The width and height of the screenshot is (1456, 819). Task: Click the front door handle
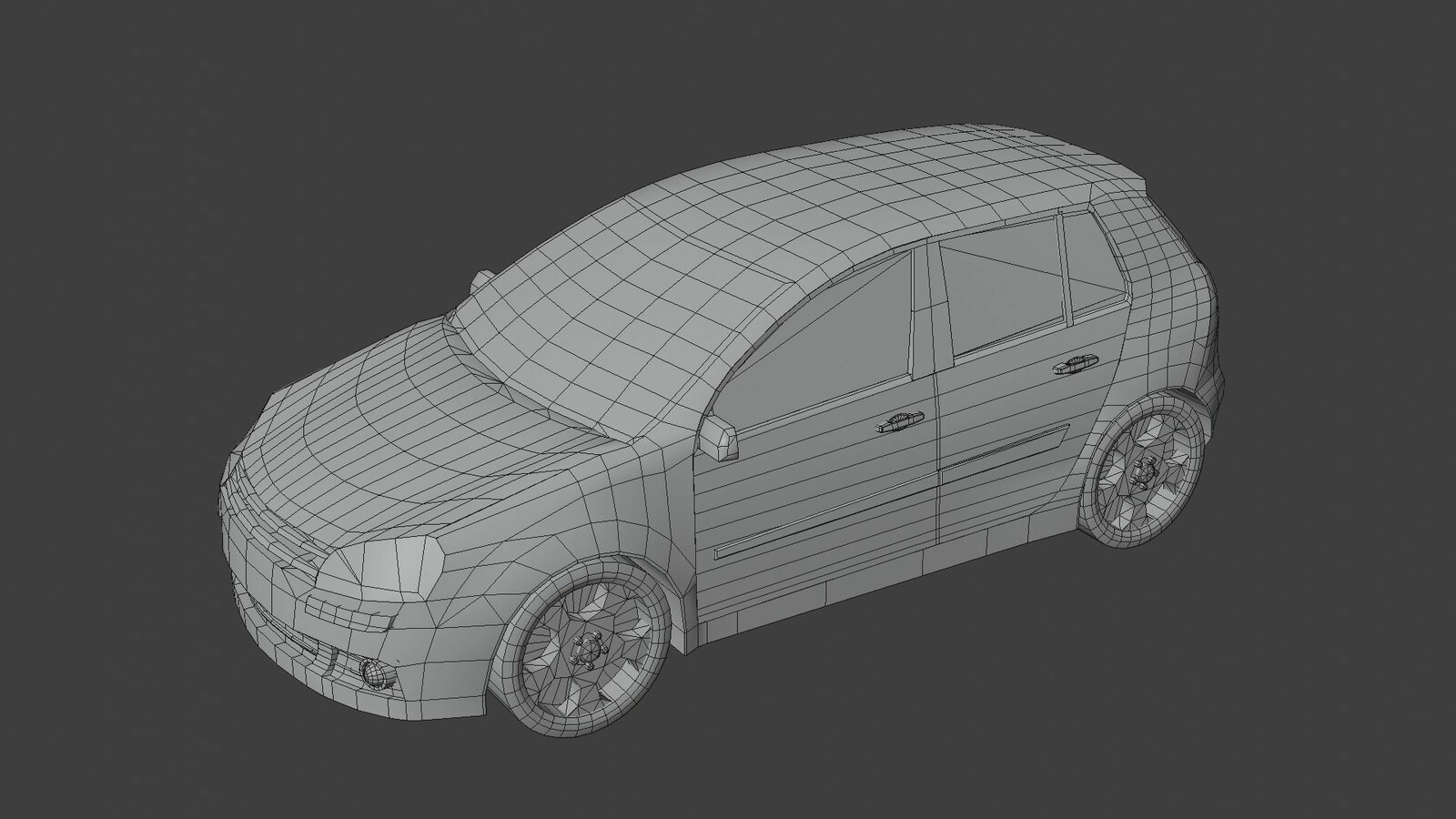point(899,421)
